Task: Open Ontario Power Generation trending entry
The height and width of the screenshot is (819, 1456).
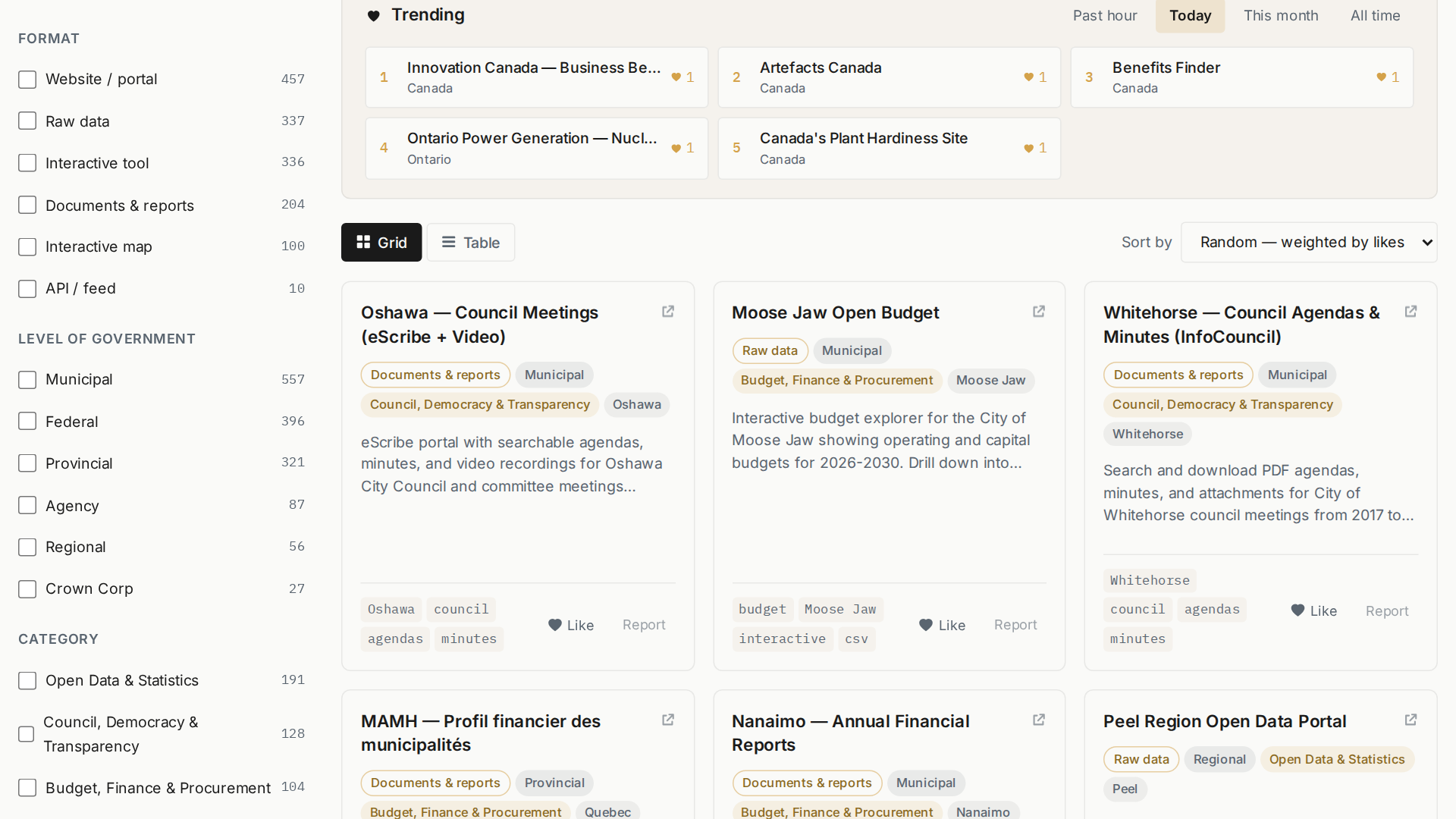Action: 536,148
